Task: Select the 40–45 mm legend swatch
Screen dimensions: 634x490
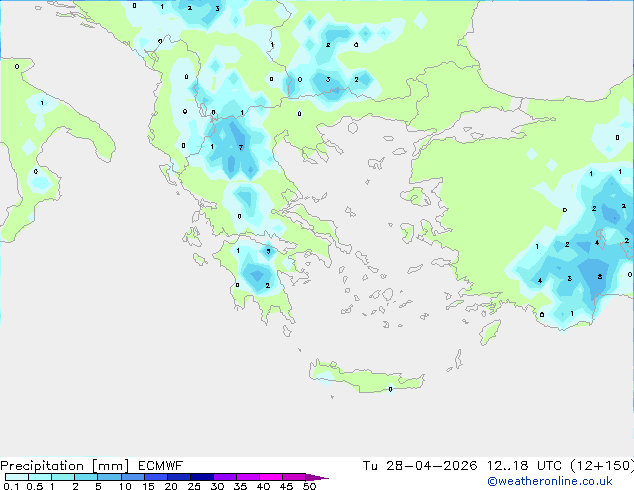Action: [271, 477]
